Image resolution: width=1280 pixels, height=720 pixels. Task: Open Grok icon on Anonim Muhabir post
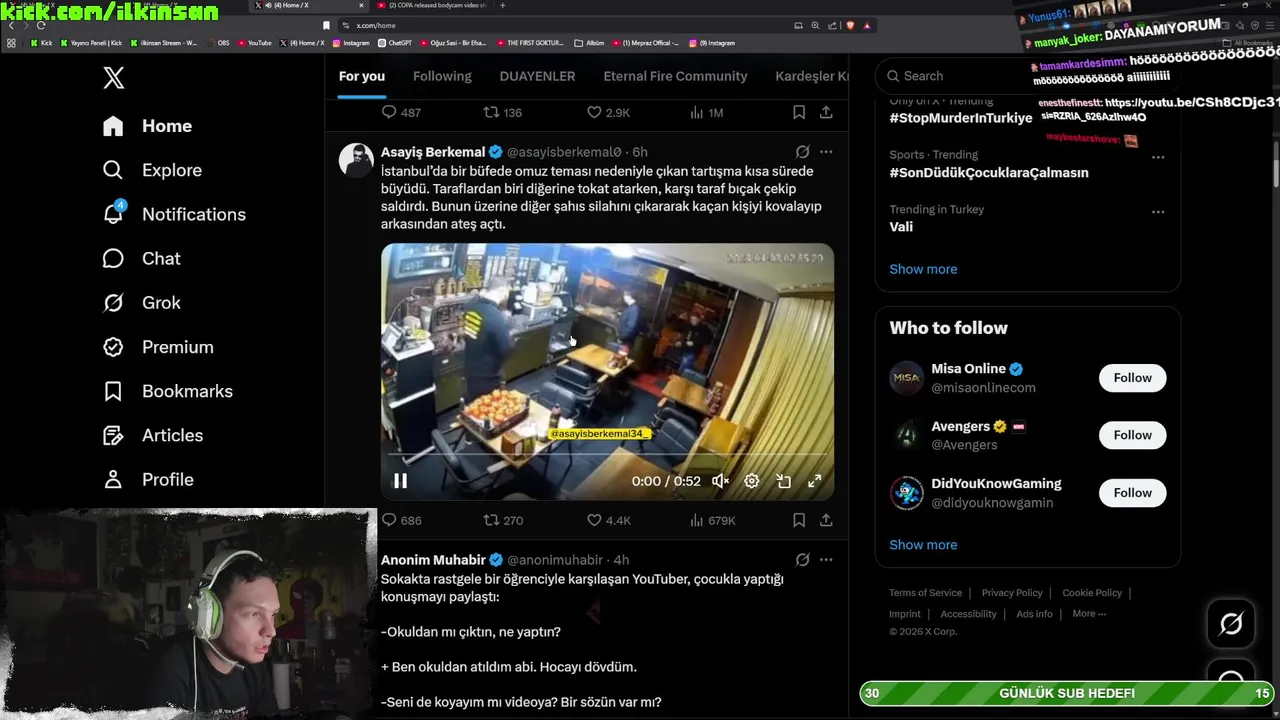point(802,560)
